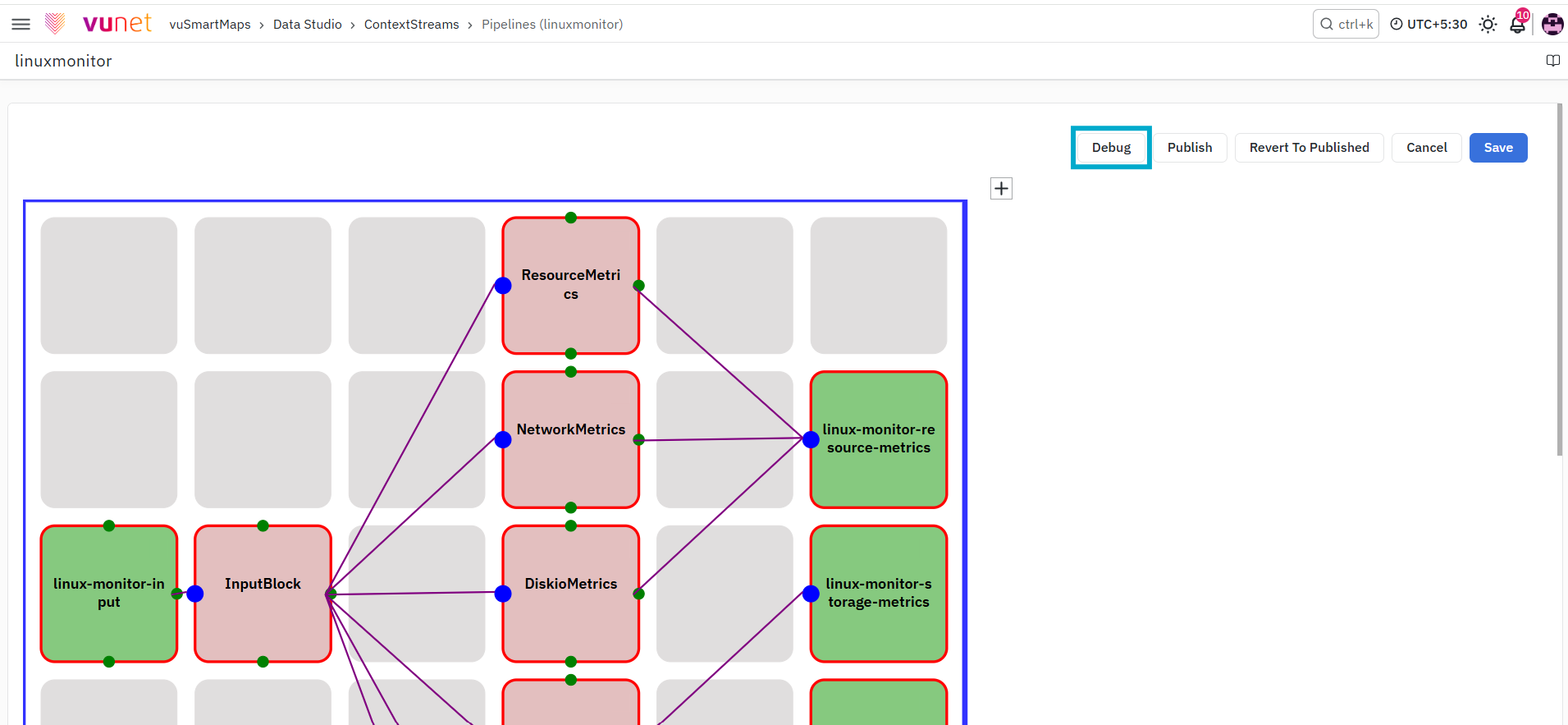Open the notifications bell
Image resolution: width=1568 pixels, height=725 pixels.
click(x=1518, y=24)
